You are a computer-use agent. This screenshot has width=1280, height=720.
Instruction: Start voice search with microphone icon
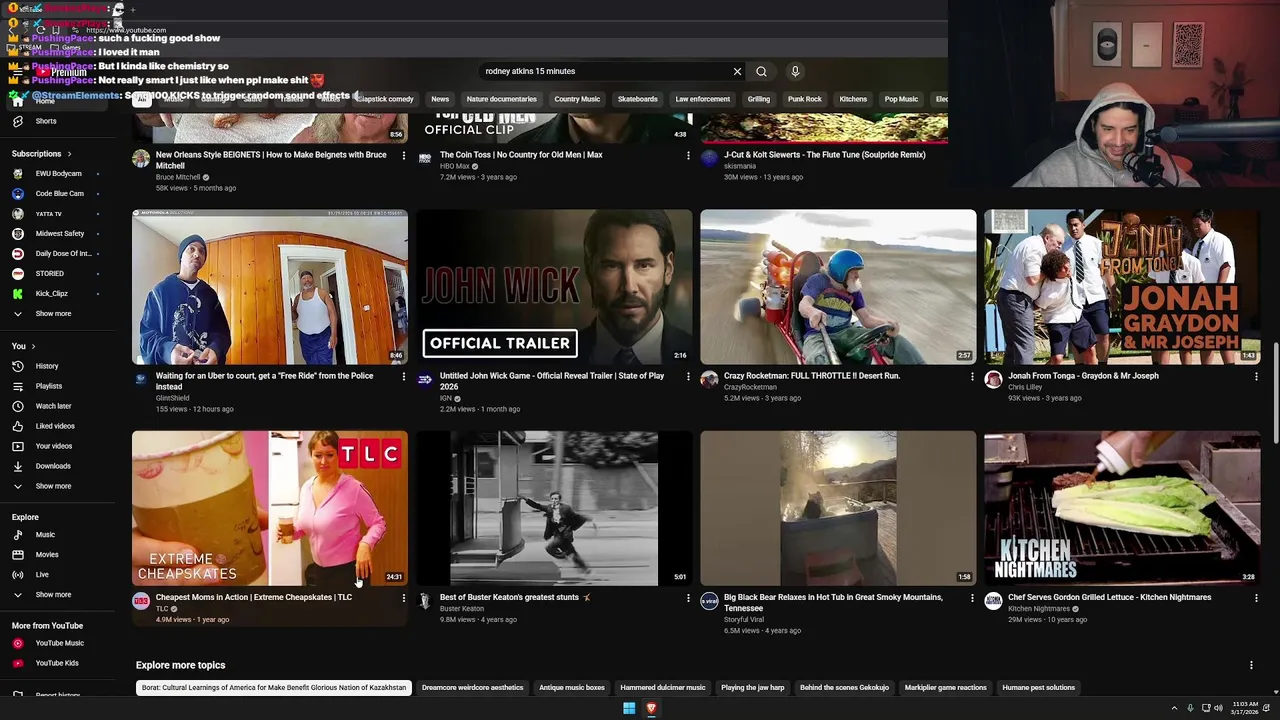tap(795, 71)
